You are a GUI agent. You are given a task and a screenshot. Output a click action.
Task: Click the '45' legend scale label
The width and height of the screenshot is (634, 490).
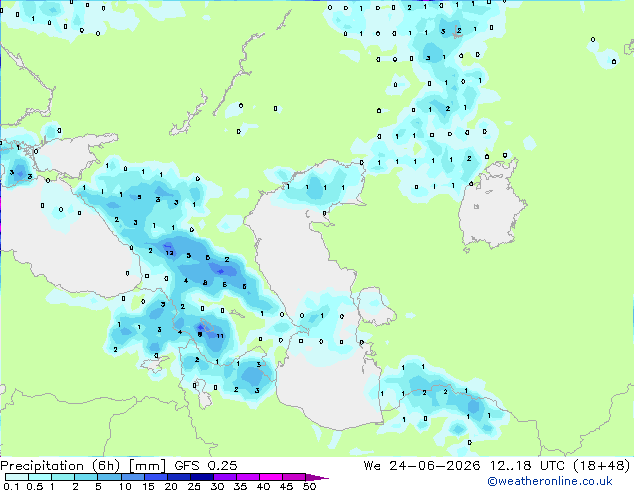click(x=286, y=486)
